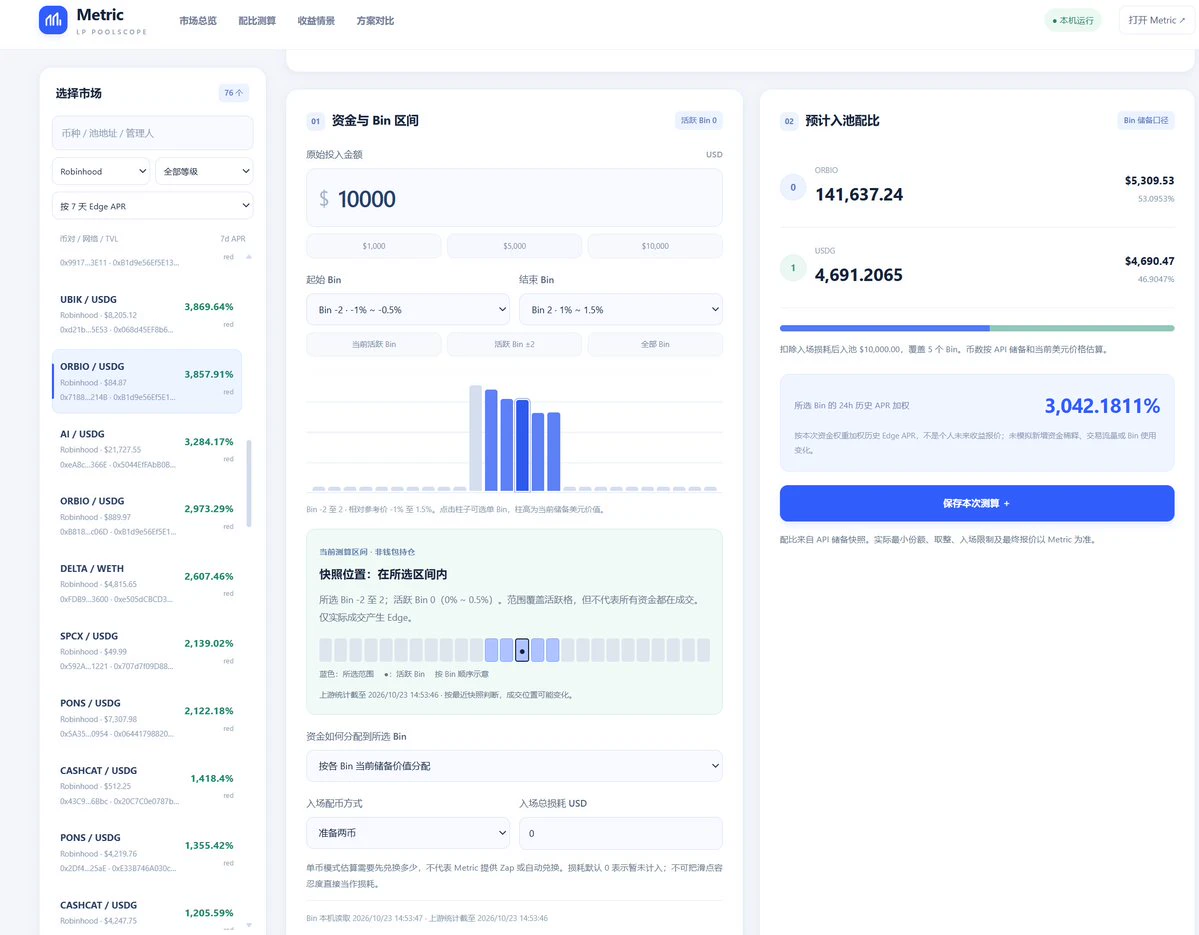The height and width of the screenshot is (935, 1199).
Task: Go to the 市场总览 tab
Action: (x=198, y=21)
